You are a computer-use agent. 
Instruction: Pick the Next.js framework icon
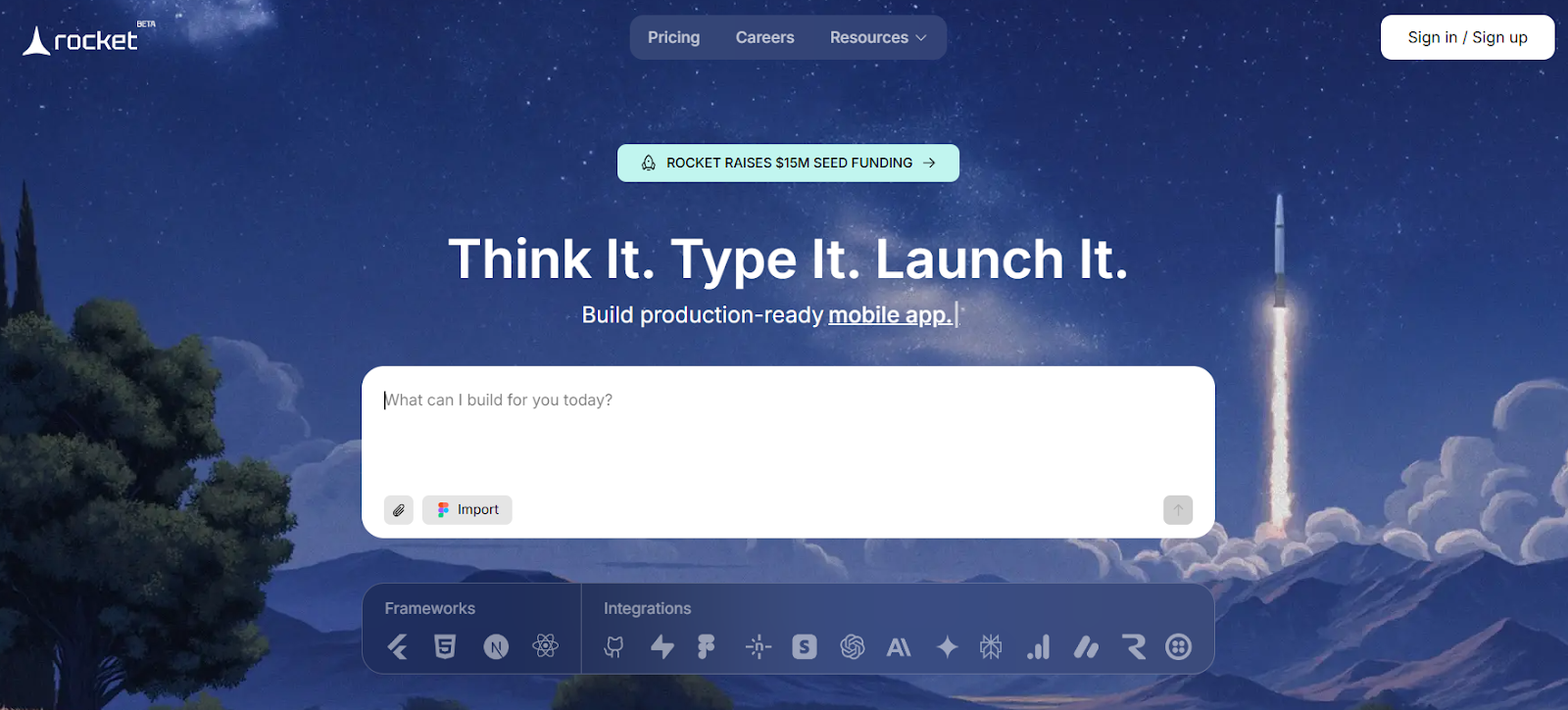coord(496,646)
